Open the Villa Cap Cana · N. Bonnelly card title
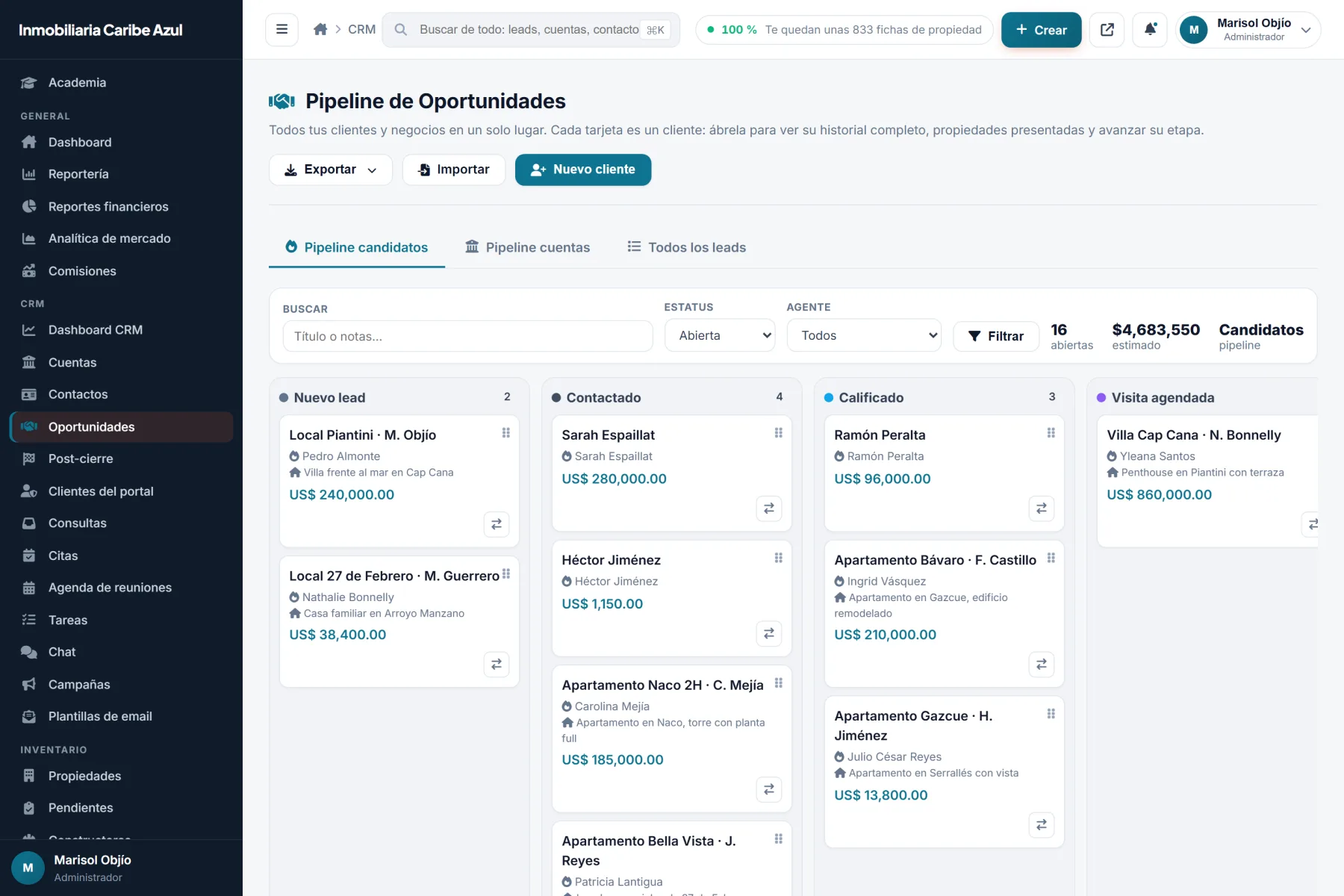This screenshot has height=896, width=1344. pos(1193,435)
